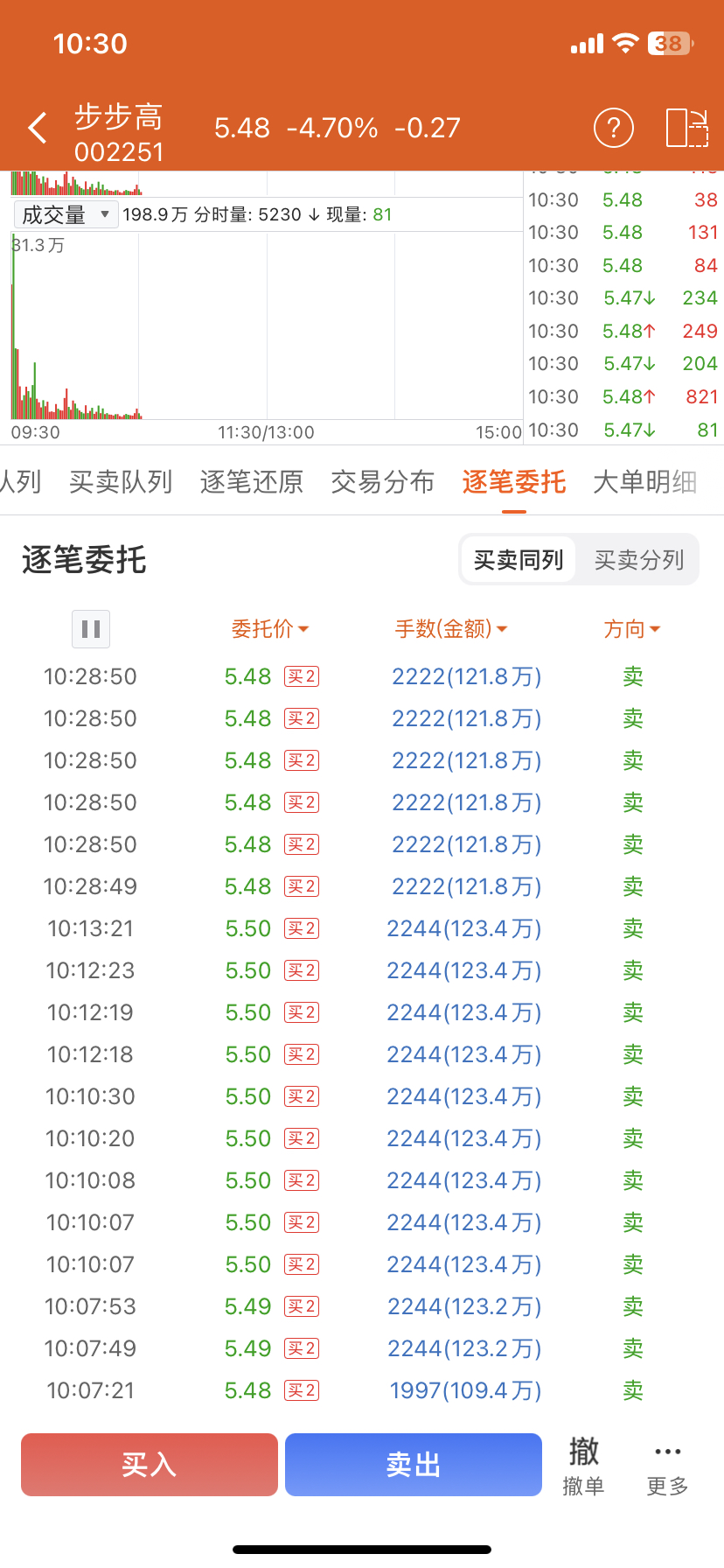The image size is (724, 1568).
Task: Tap 5.50 price in 10:10:30 row
Action: point(248,1096)
